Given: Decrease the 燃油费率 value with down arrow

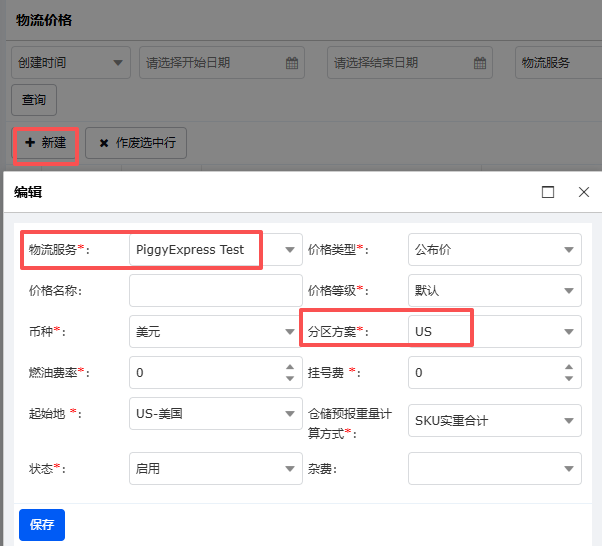Looking at the screenshot, I should 290,379.
